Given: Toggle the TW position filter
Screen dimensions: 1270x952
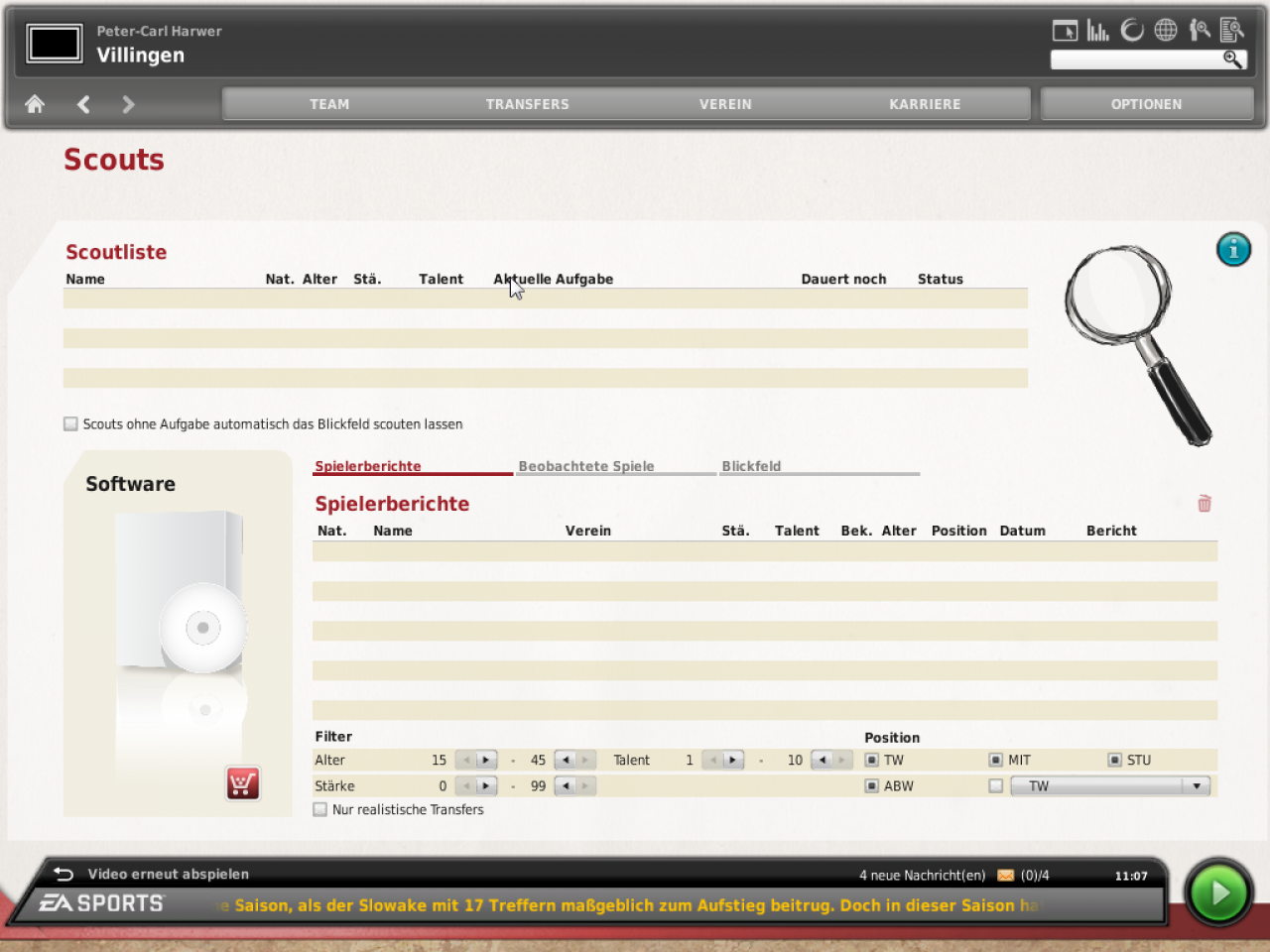Looking at the screenshot, I should [871, 760].
